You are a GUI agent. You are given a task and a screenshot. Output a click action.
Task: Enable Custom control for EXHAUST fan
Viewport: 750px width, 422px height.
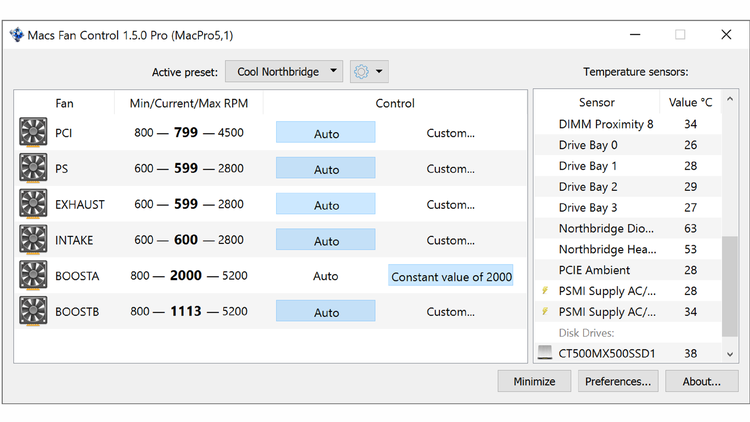pos(450,205)
